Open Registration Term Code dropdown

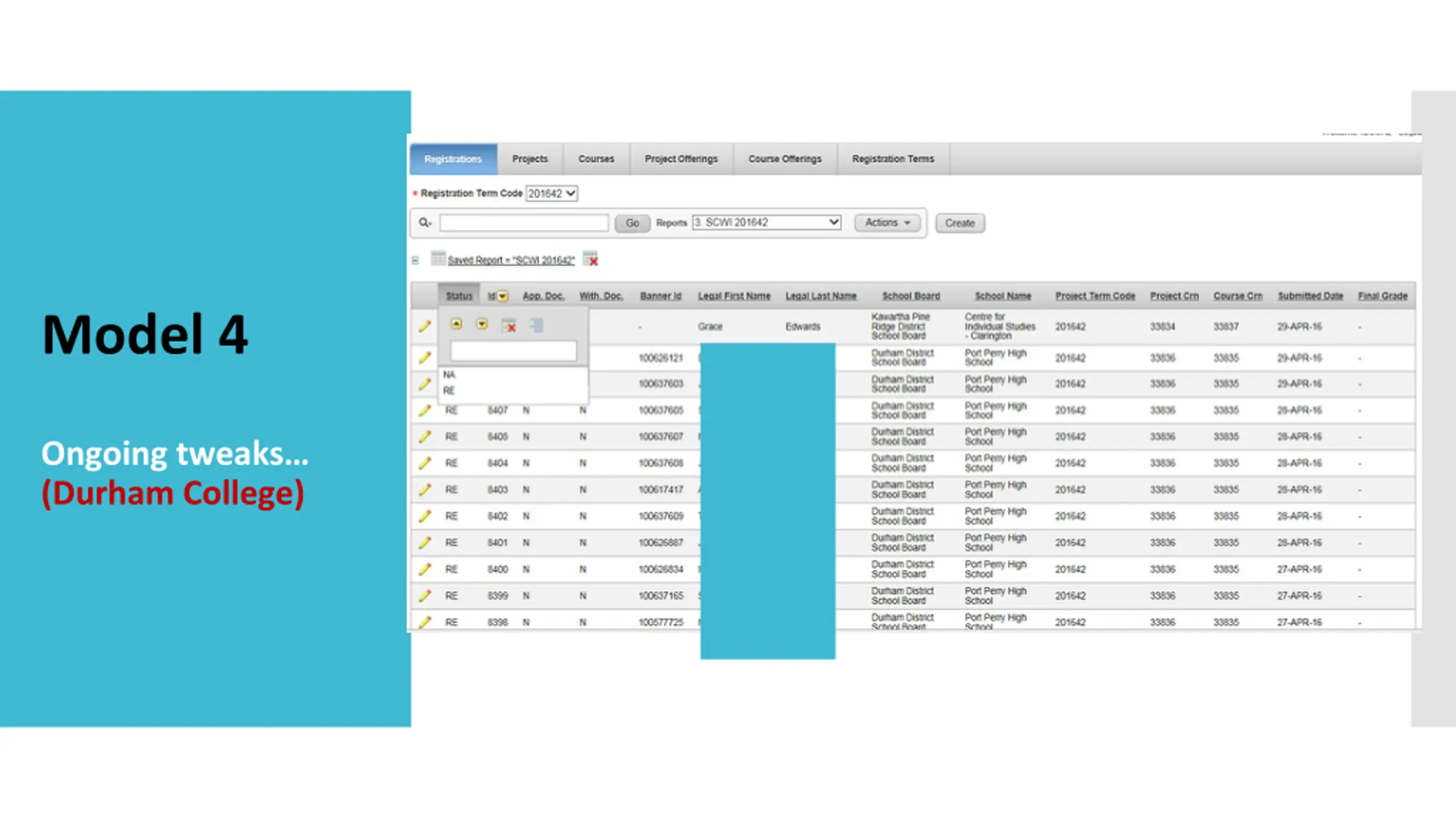(x=552, y=193)
